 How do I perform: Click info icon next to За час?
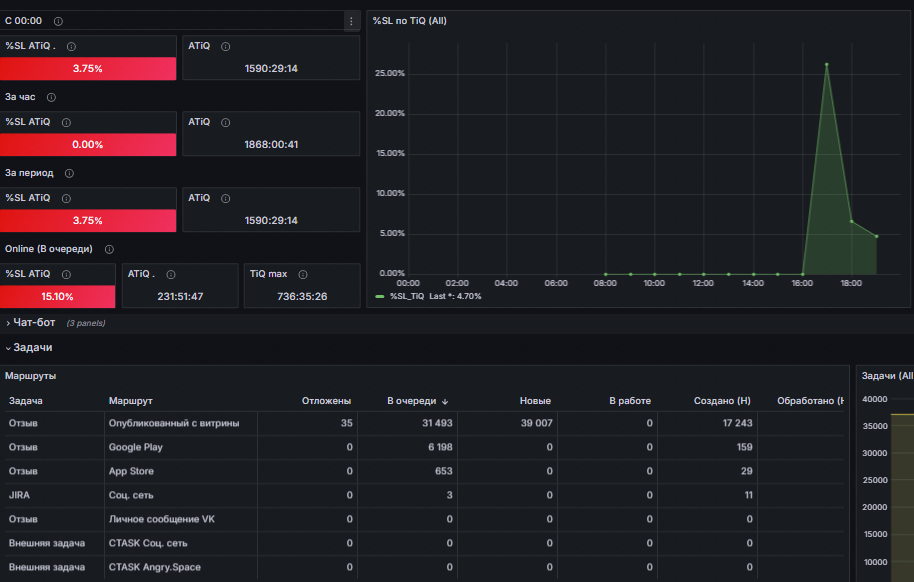coord(51,97)
